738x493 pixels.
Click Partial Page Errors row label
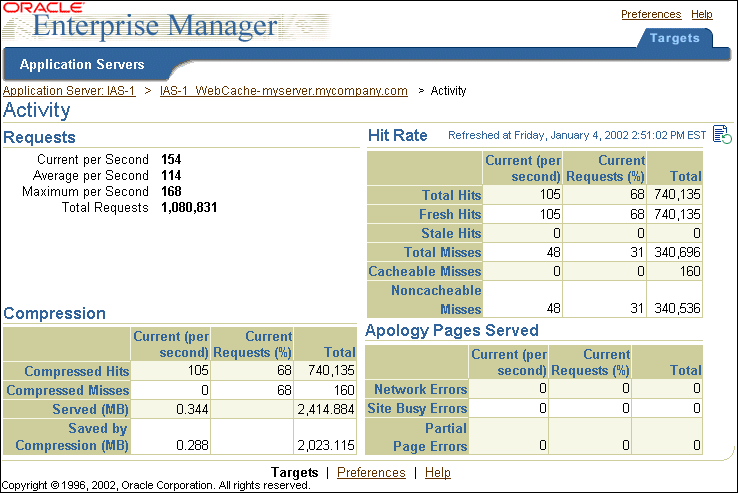click(430, 437)
